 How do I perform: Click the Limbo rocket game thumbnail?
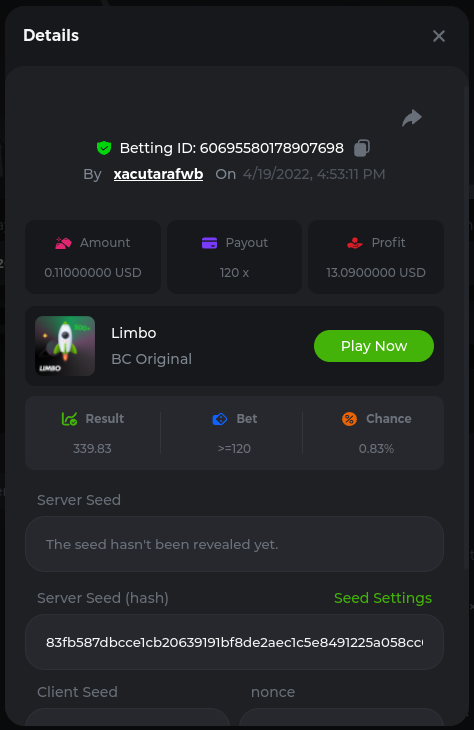(x=65, y=346)
